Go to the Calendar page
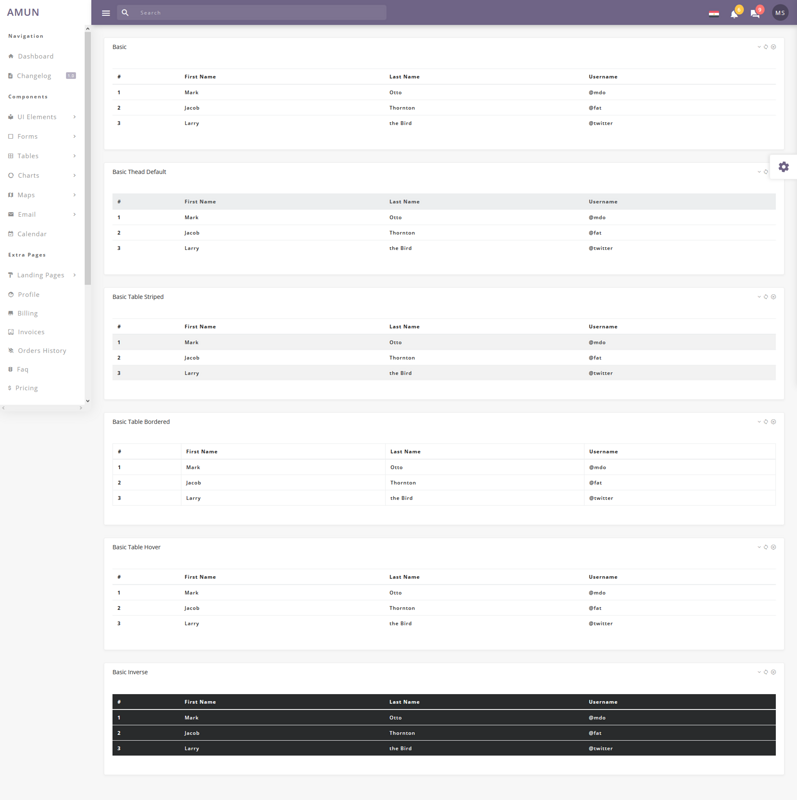The image size is (797, 800). tap(31, 234)
